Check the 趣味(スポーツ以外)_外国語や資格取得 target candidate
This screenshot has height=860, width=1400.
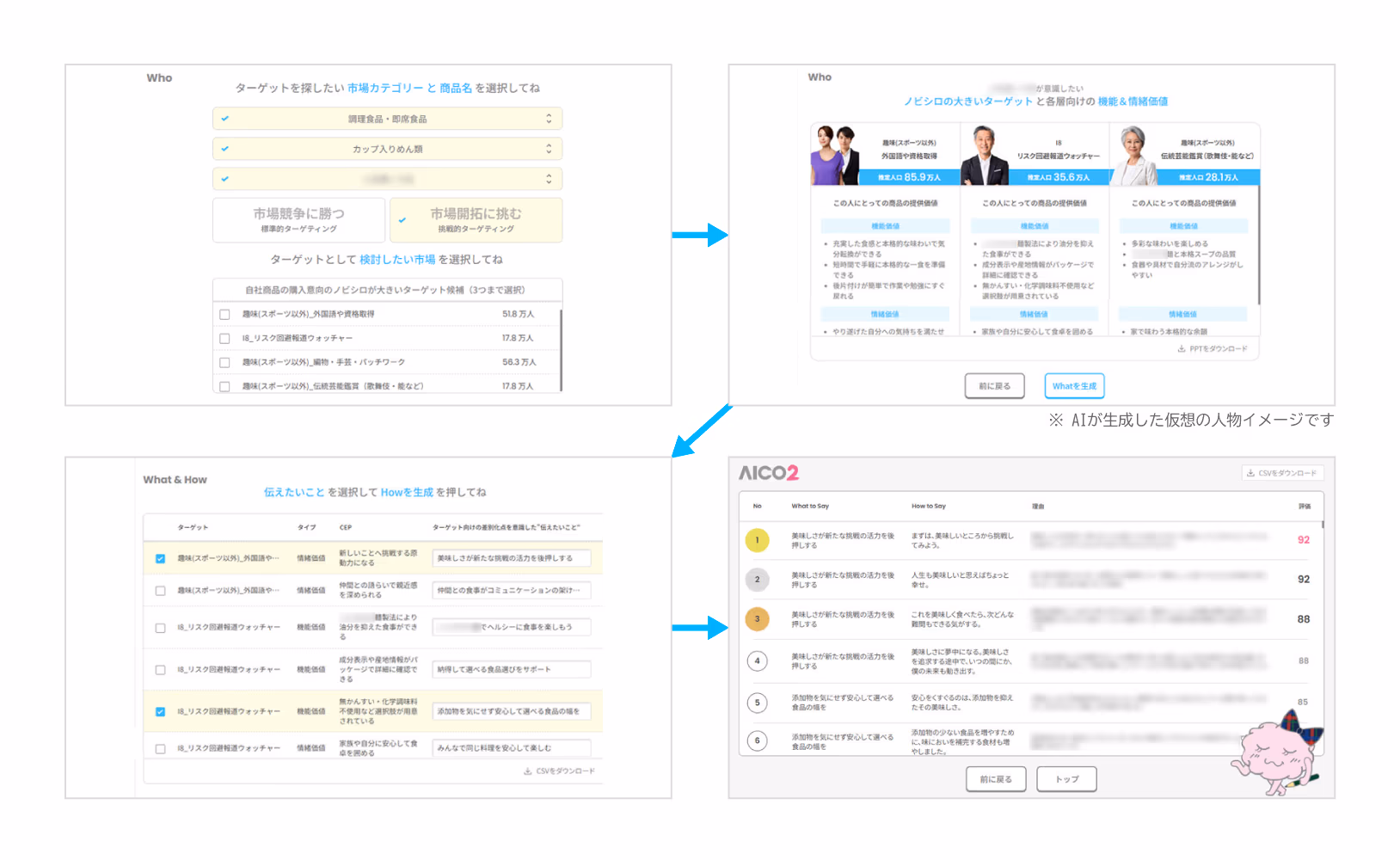click(224, 313)
